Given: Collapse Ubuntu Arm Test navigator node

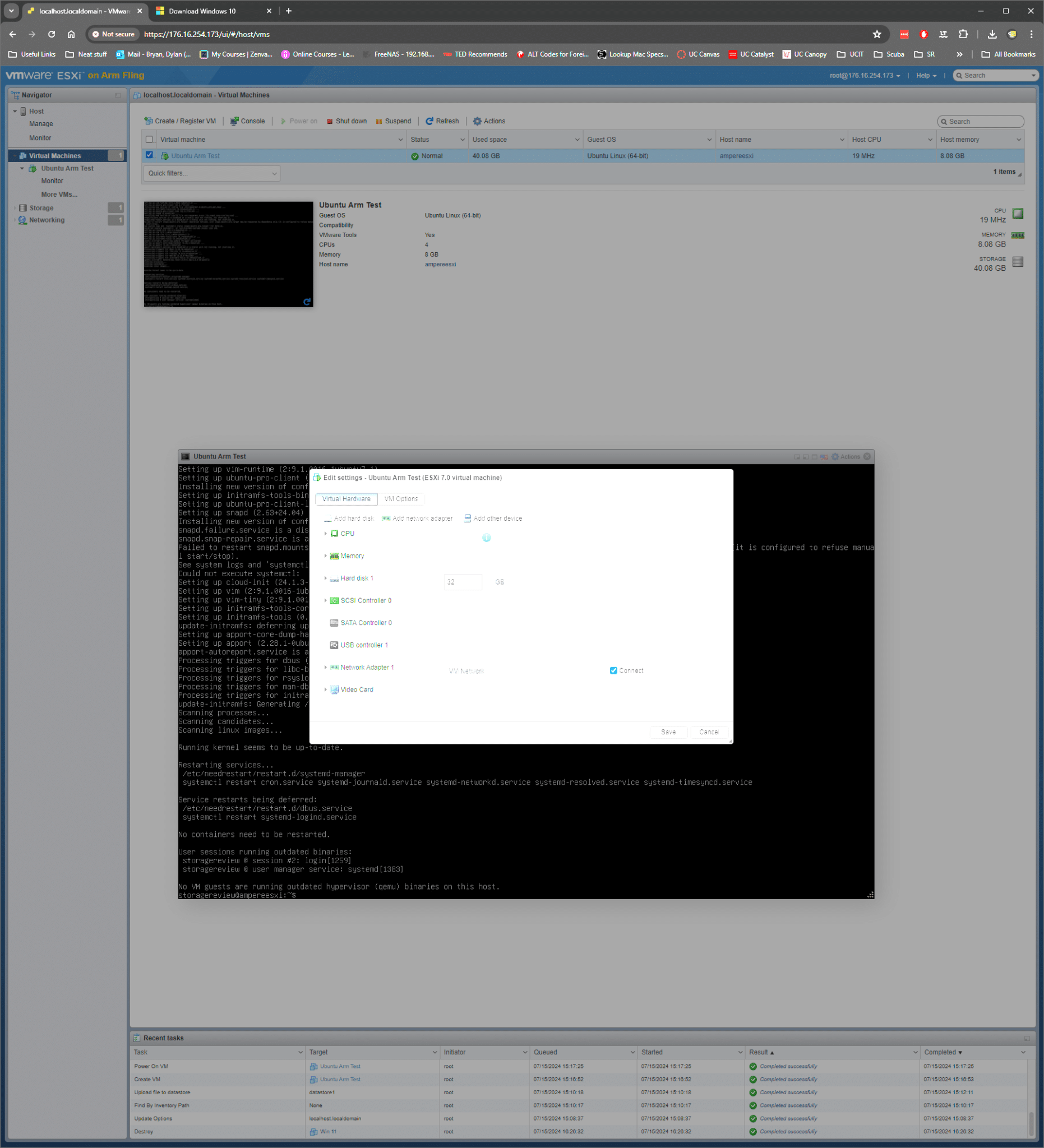Looking at the screenshot, I should (22, 169).
